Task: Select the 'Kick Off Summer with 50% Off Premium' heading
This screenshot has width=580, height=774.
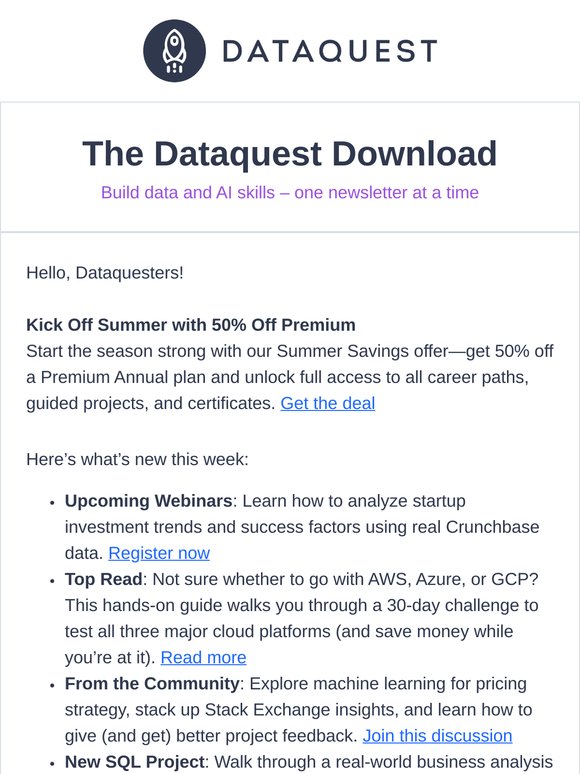Action: [191, 325]
